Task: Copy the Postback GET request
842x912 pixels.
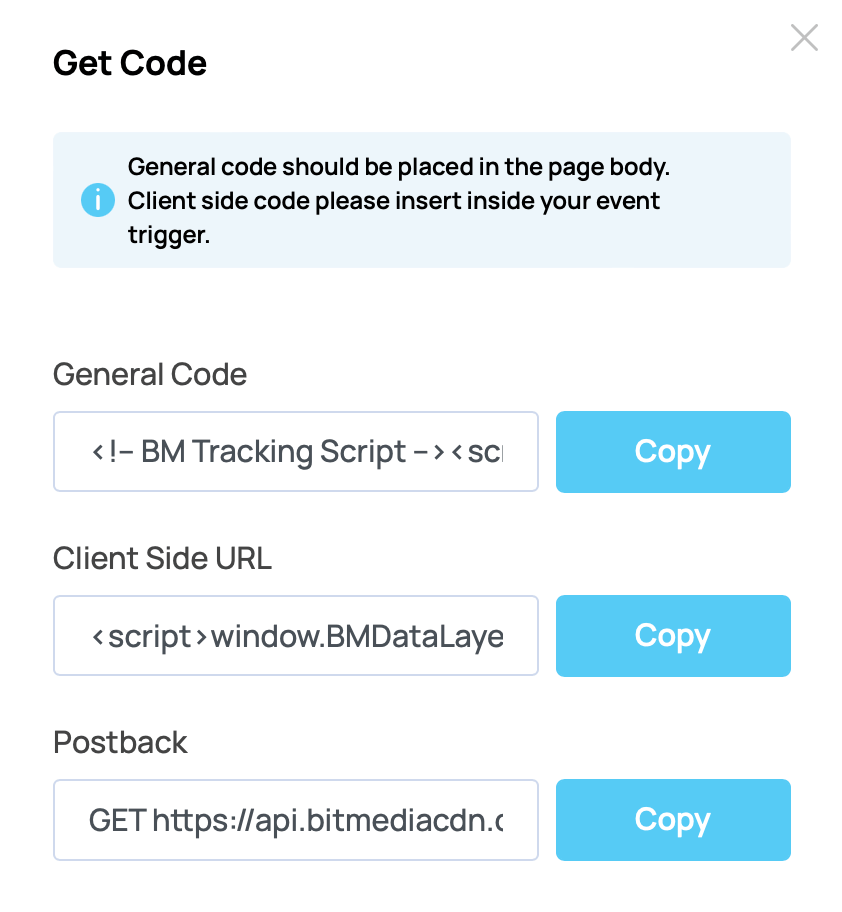Action: click(x=672, y=820)
